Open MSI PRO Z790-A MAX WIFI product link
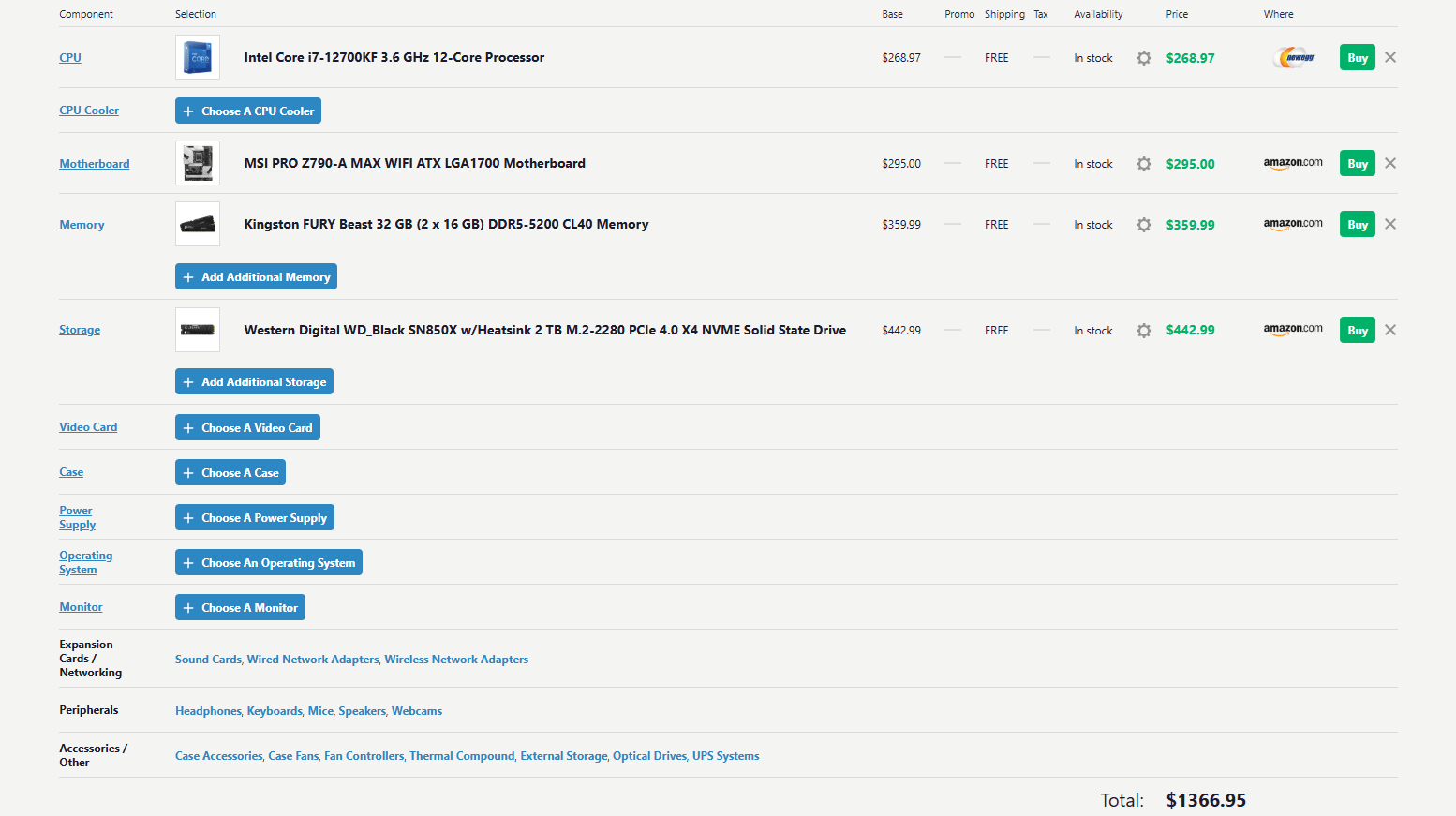 [415, 163]
